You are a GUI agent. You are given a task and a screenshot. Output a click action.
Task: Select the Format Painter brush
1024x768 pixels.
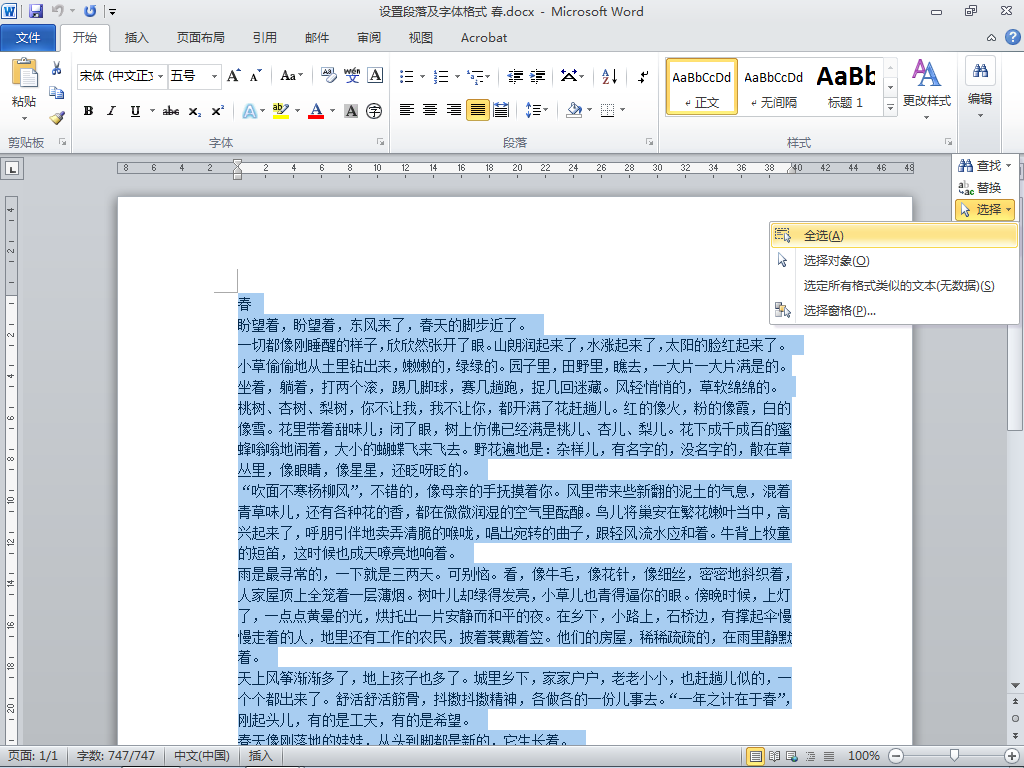coord(57,118)
